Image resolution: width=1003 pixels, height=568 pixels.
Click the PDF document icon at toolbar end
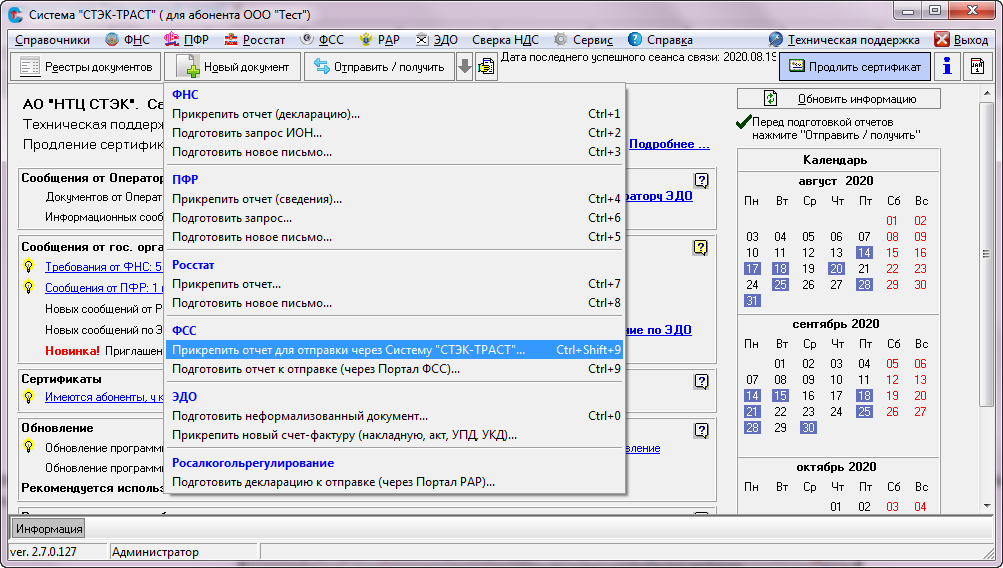click(977, 67)
